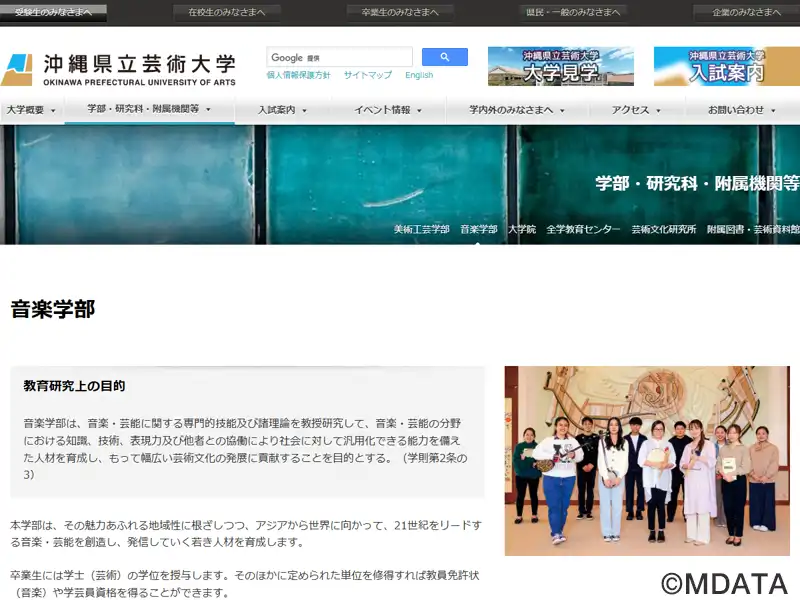800x600 pixels.
Task: Expand the お問い合わせ dropdown menu
Action: [x=741, y=110]
